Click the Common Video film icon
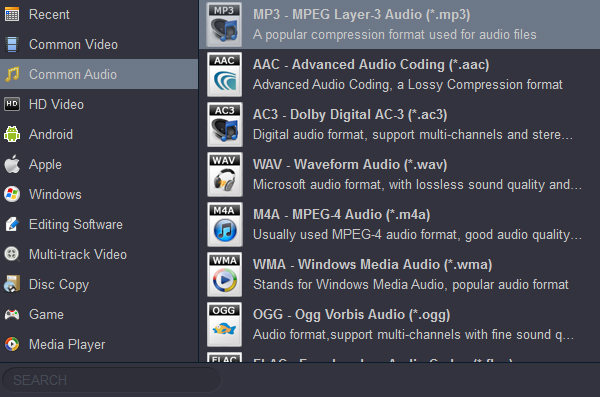The width and height of the screenshot is (600, 397). tap(12, 44)
